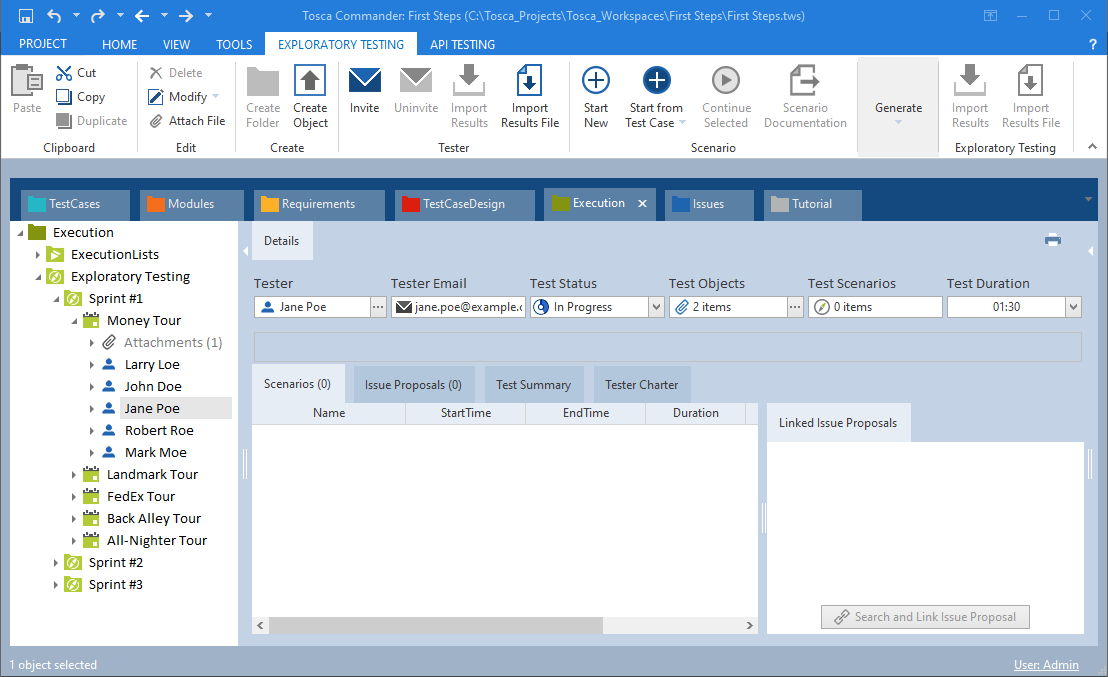Click the Import Results File icon in Tester group
Image resolution: width=1108 pixels, height=677 pixels.
pyautogui.click(x=529, y=82)
